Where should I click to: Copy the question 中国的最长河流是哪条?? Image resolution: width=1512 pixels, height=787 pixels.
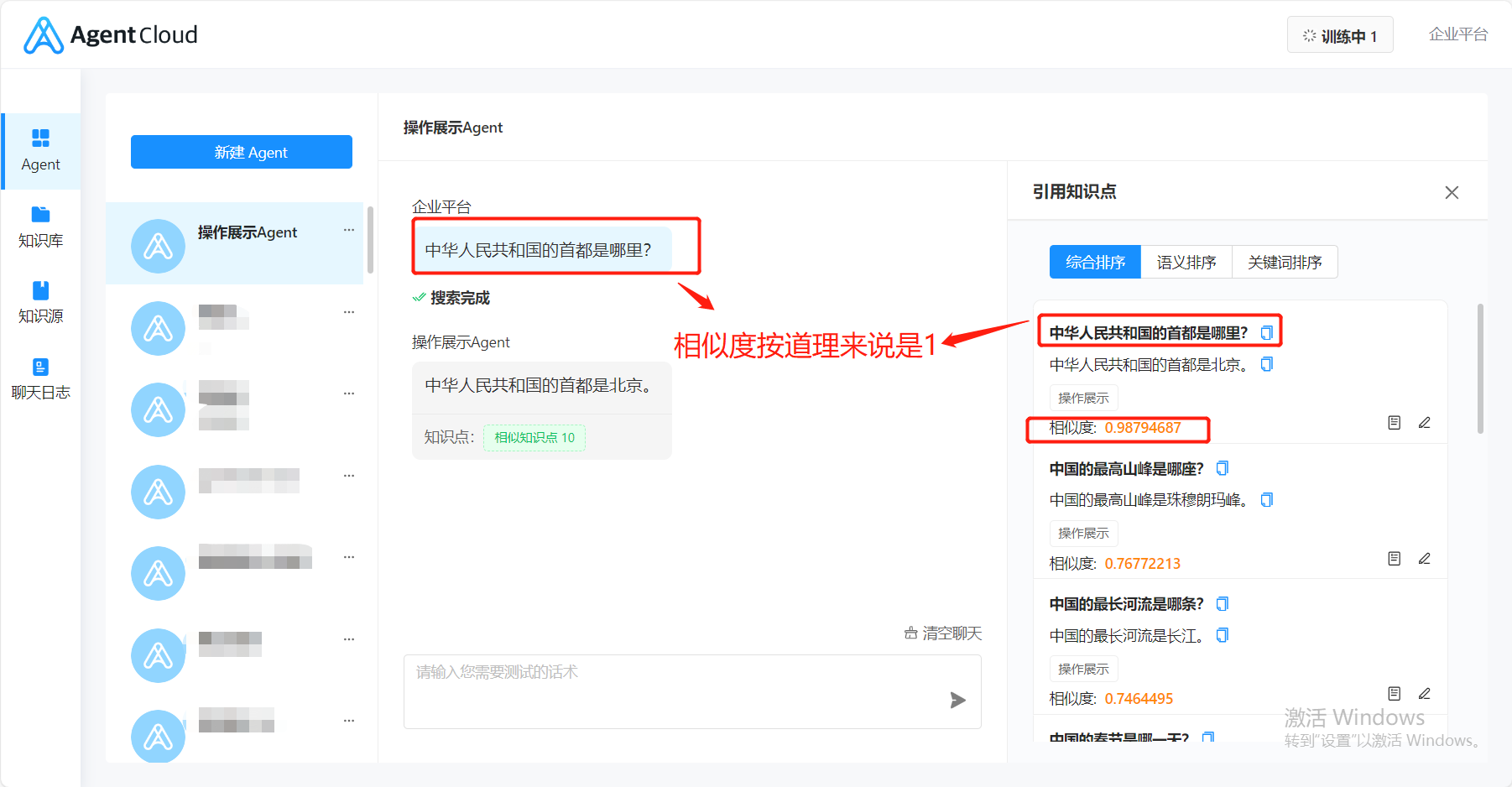[x=1223, y=603]
